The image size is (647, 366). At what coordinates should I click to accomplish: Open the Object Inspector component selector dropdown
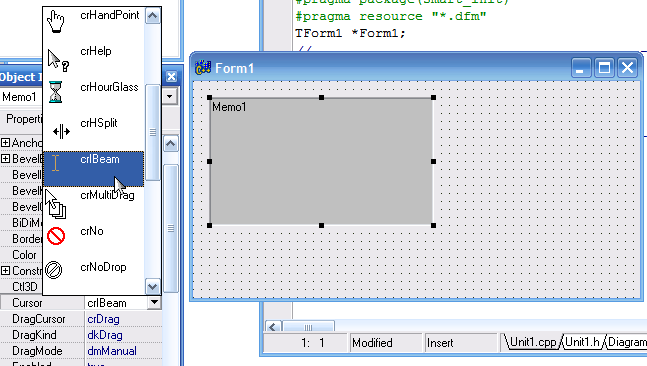tap(170, 97)
